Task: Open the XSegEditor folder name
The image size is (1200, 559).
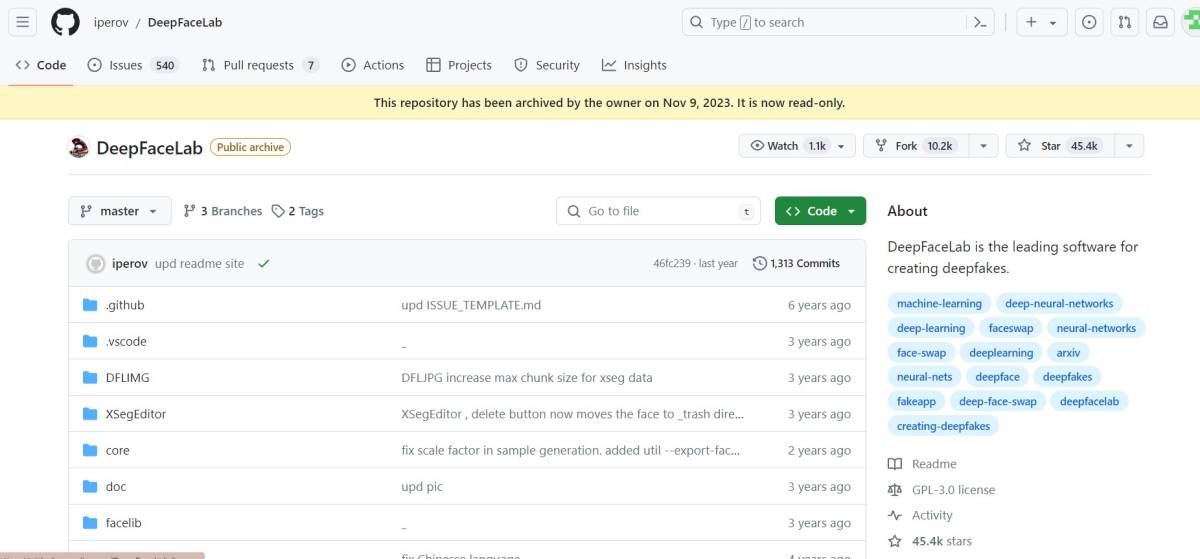Action: 136,414
